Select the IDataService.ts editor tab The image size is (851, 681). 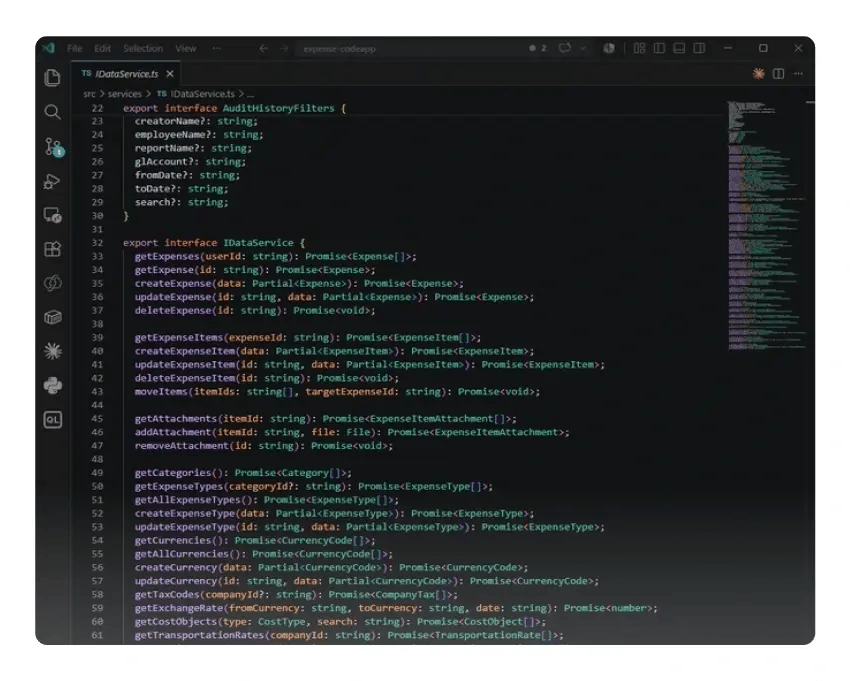(x=127, y=73)
